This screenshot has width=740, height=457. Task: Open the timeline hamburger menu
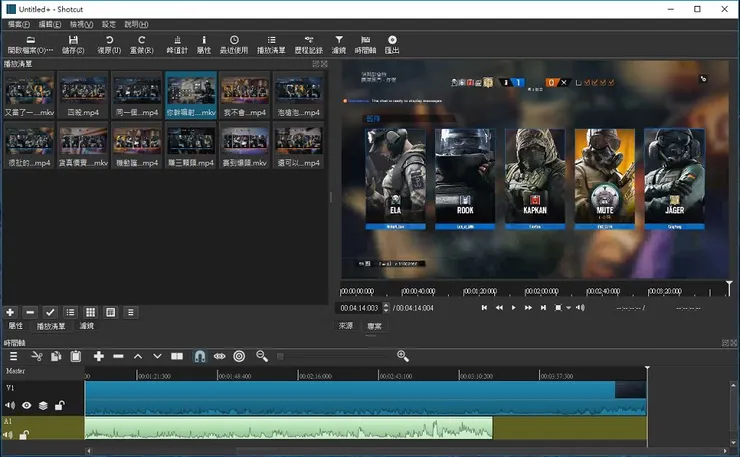point(14,356)
